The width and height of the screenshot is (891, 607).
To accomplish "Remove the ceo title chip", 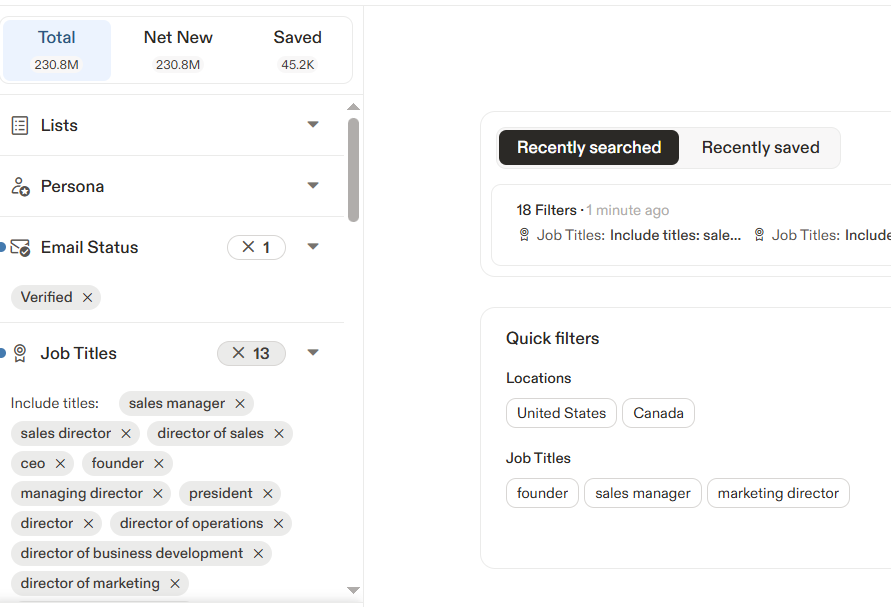I will (60, 464).
